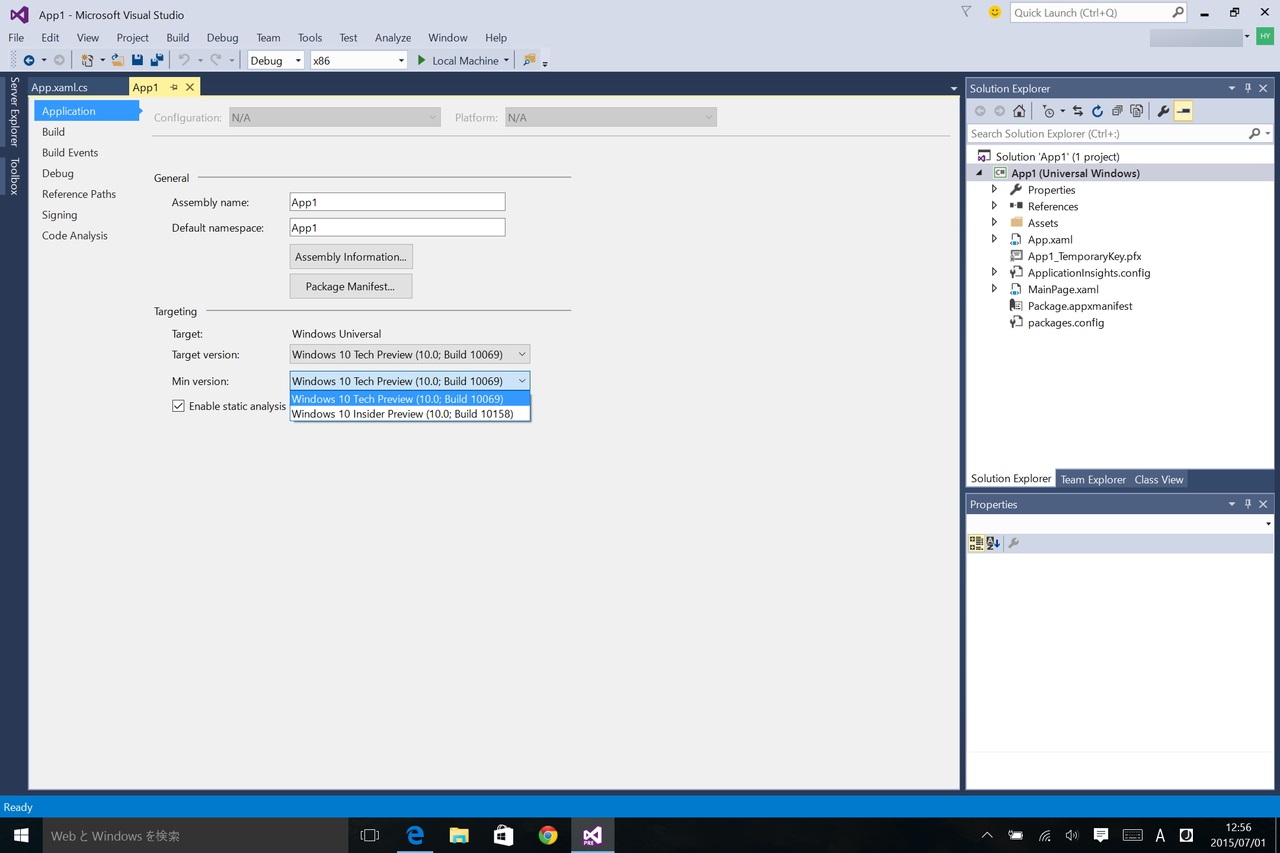Collapse All items in Solution Explorer
This screenshot has width=1280, height=853.
coord(1117,111)
